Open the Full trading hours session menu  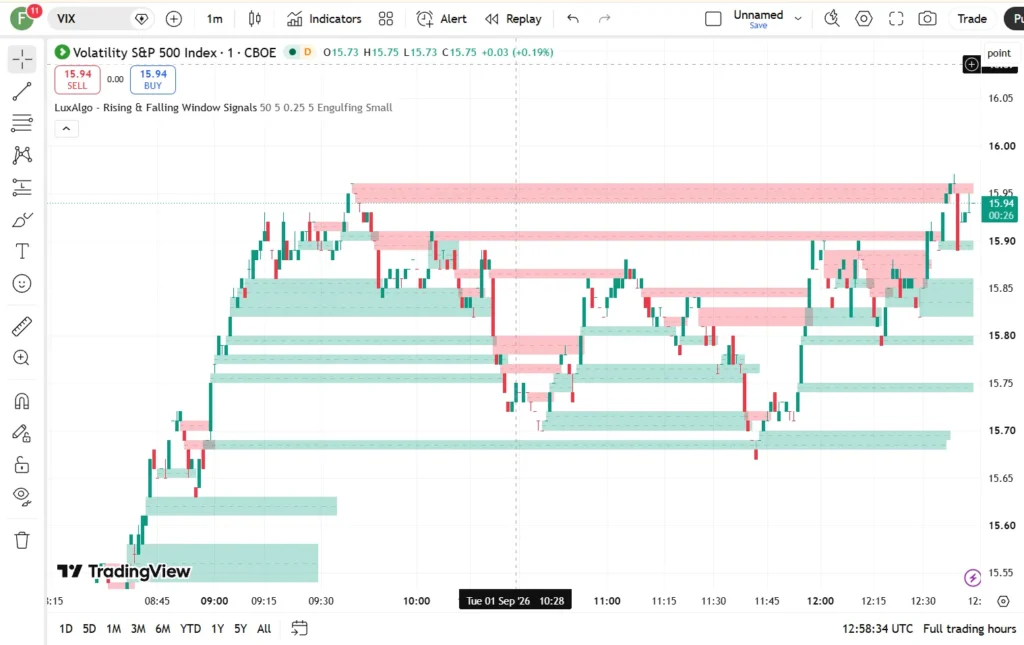[x=969, y=629]
